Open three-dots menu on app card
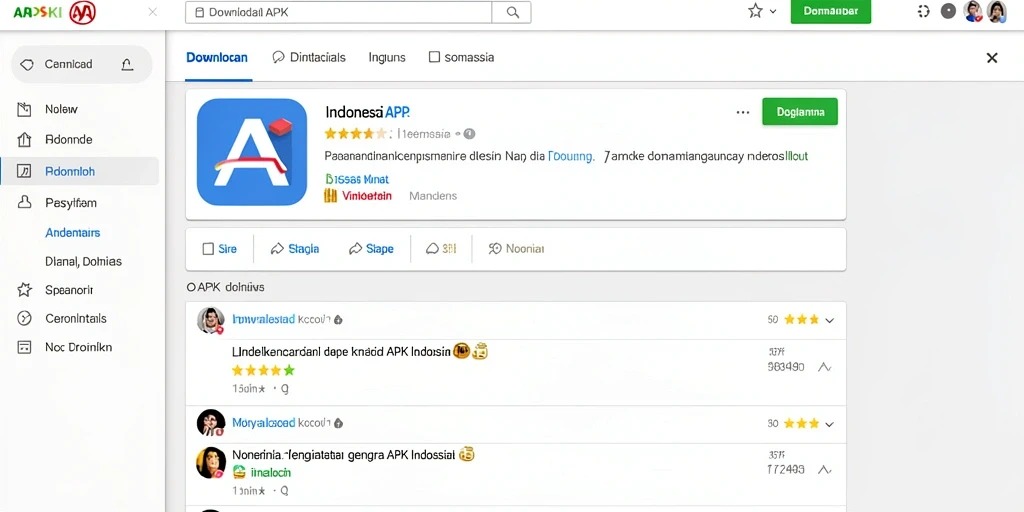The width and height of the screenshot is (1024, 512). (x=743, y=112)
